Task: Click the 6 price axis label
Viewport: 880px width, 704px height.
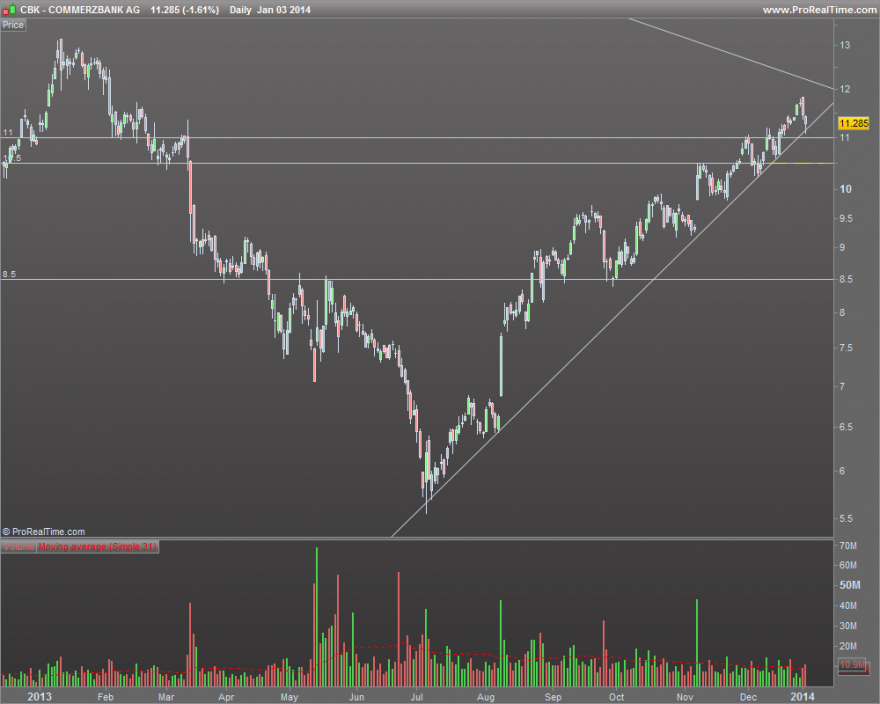Action: pyautogui.click(x=842, y=471)
